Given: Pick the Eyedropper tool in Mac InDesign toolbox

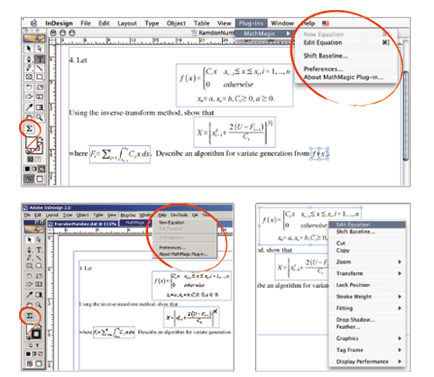Looking at the screenshot, I should pyautogui.click(x=29, y=107).
